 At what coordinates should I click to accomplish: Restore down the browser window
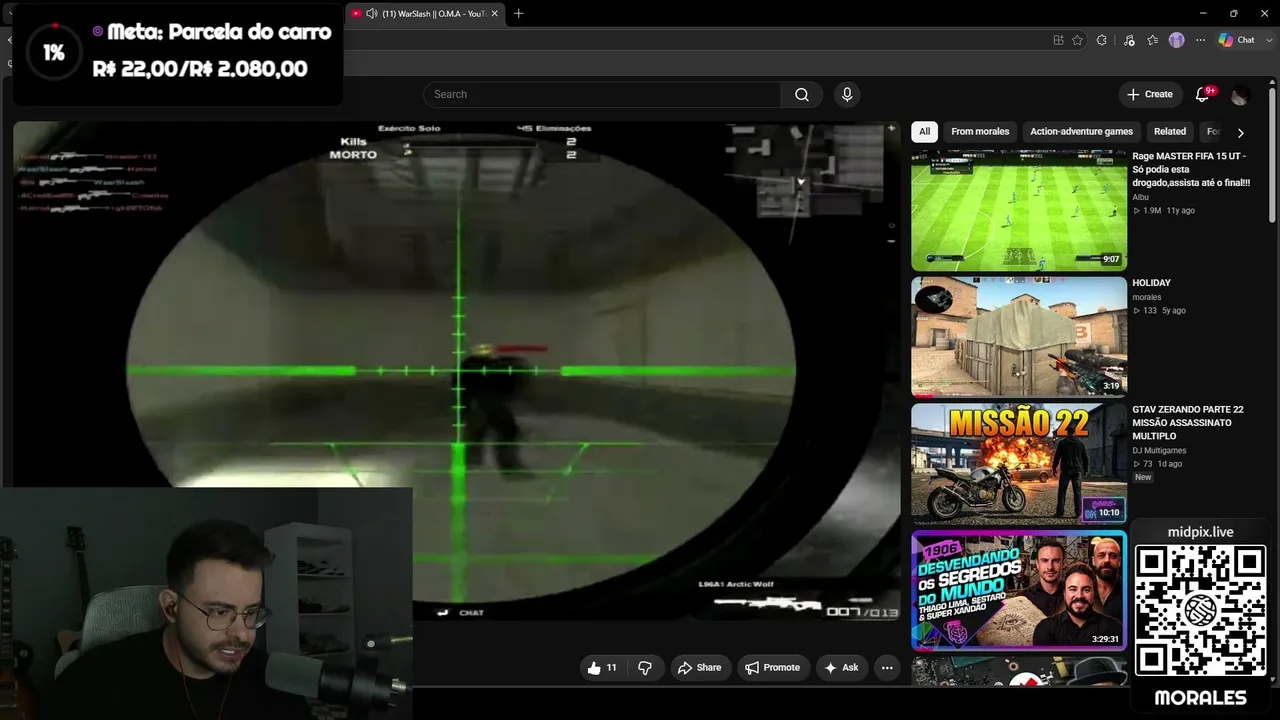coord(1233,13)
